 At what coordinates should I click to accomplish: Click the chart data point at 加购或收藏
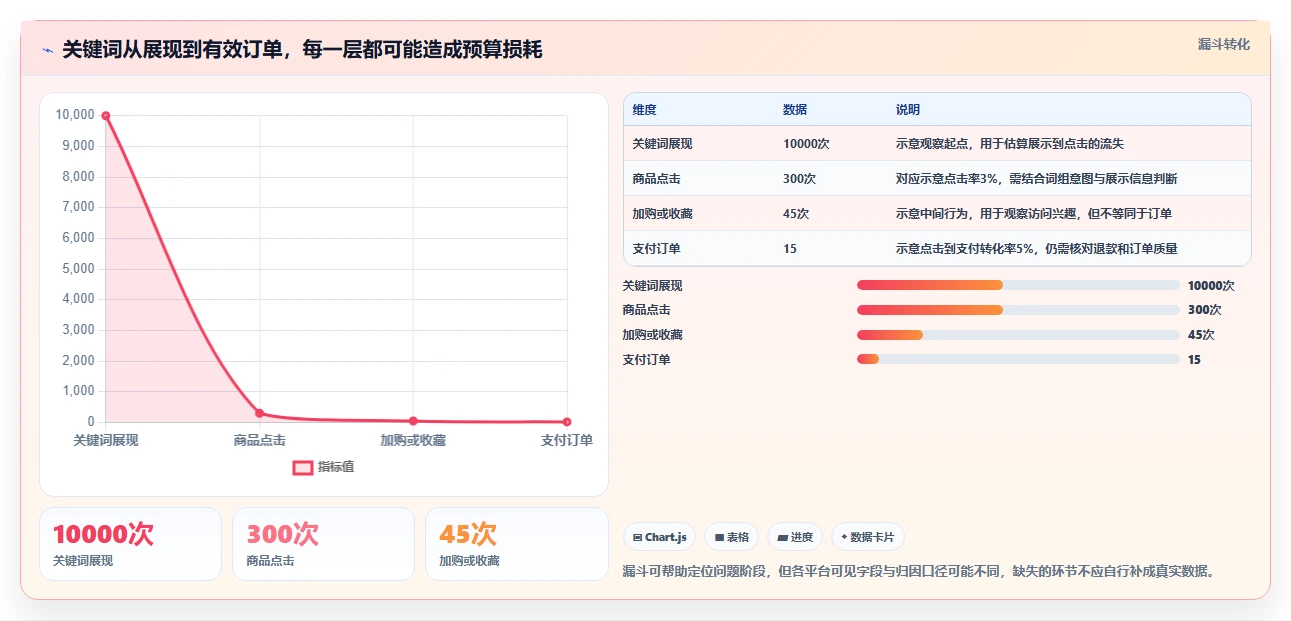(413, 421)
